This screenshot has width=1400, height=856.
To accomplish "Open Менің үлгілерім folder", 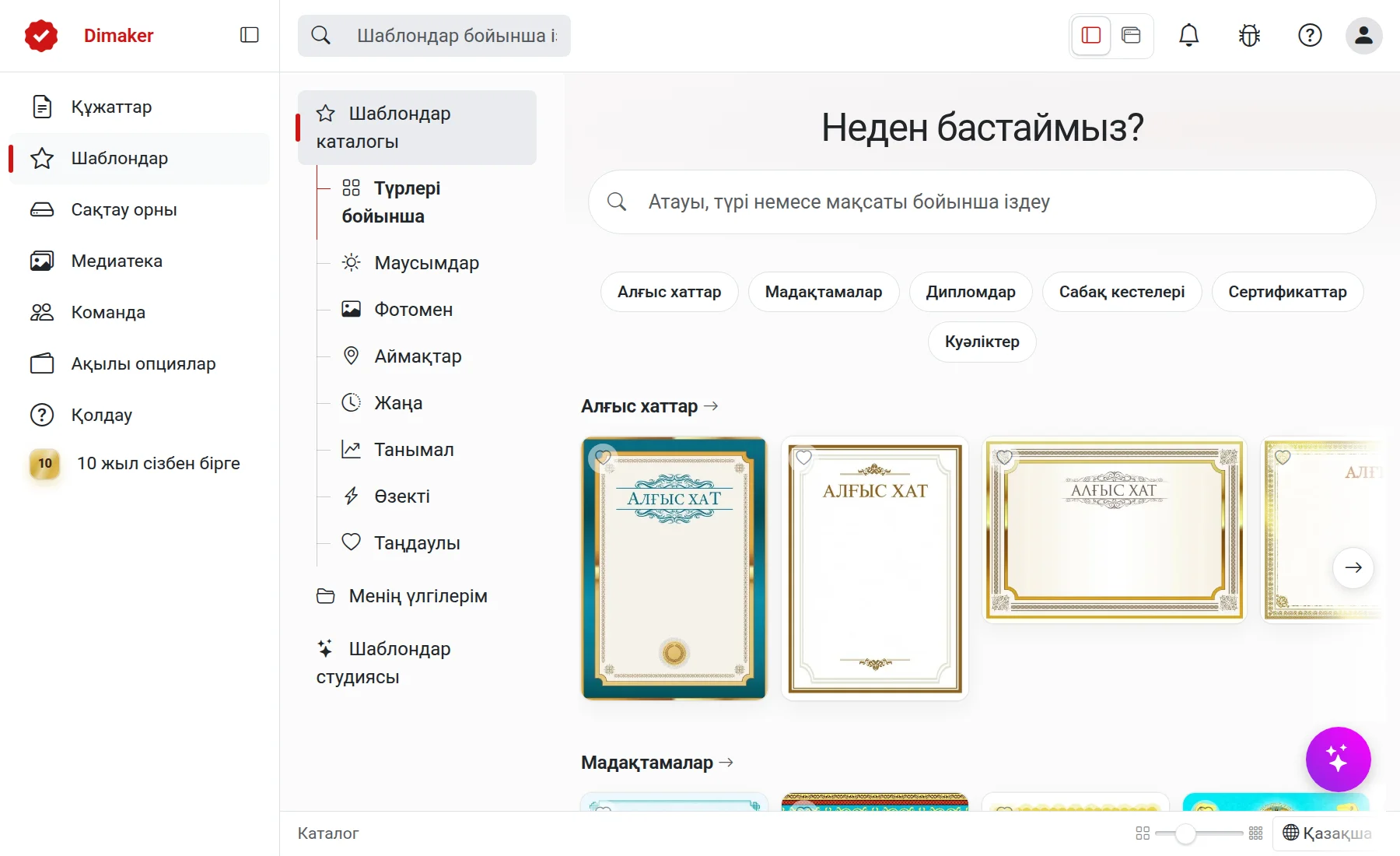I will click(417, 596).
